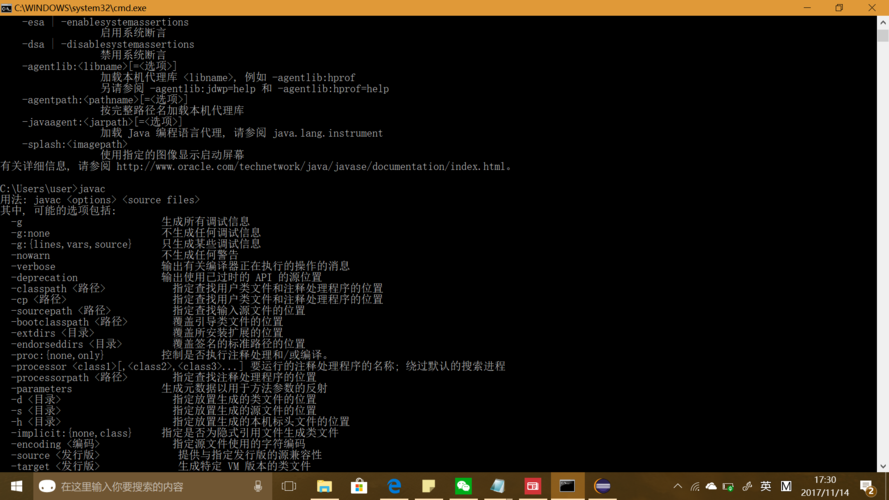The image size is (889, 500).
Task: Click the '-g:none' option text
Action: 31,234
